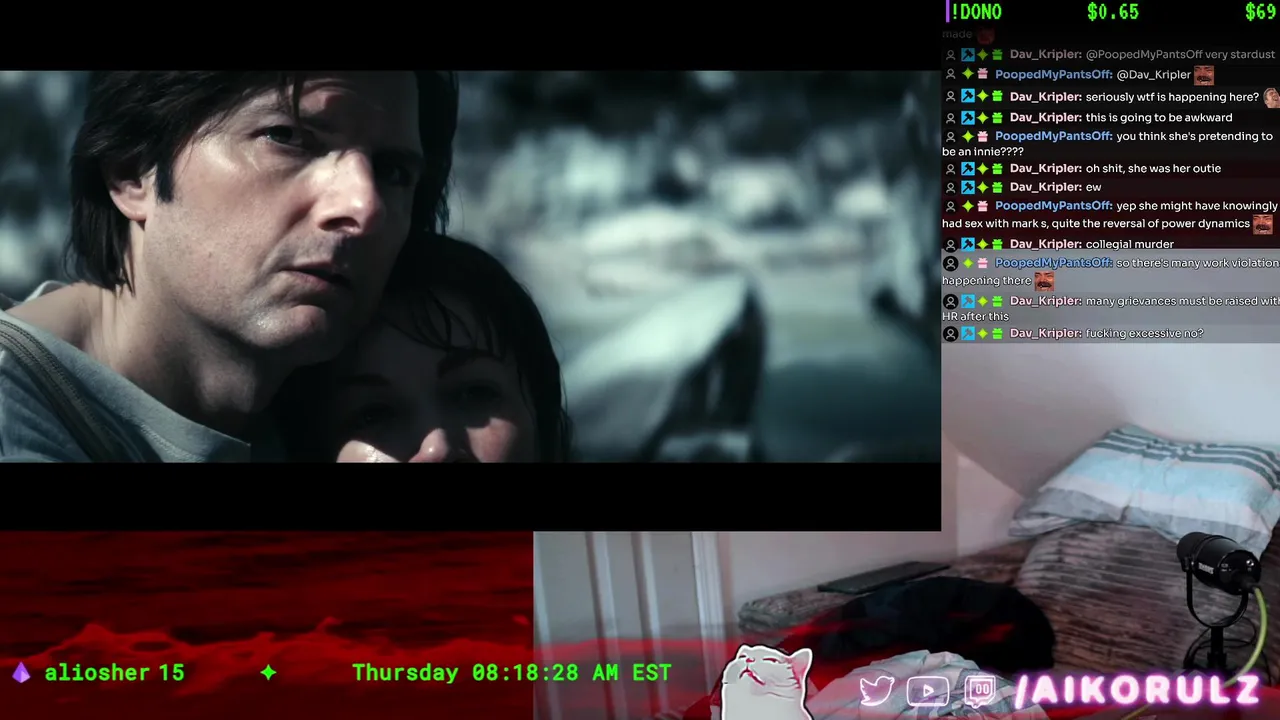Click green star badge on 'her outie' row
This screenshot has height=720, width=1280.
pos(982,169)
